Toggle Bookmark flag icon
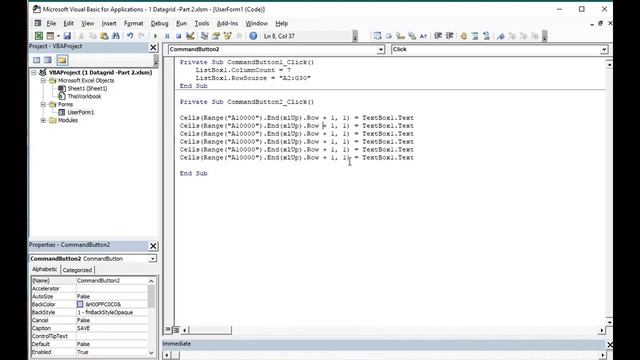The image size is (640, 360). click(500, 36)
